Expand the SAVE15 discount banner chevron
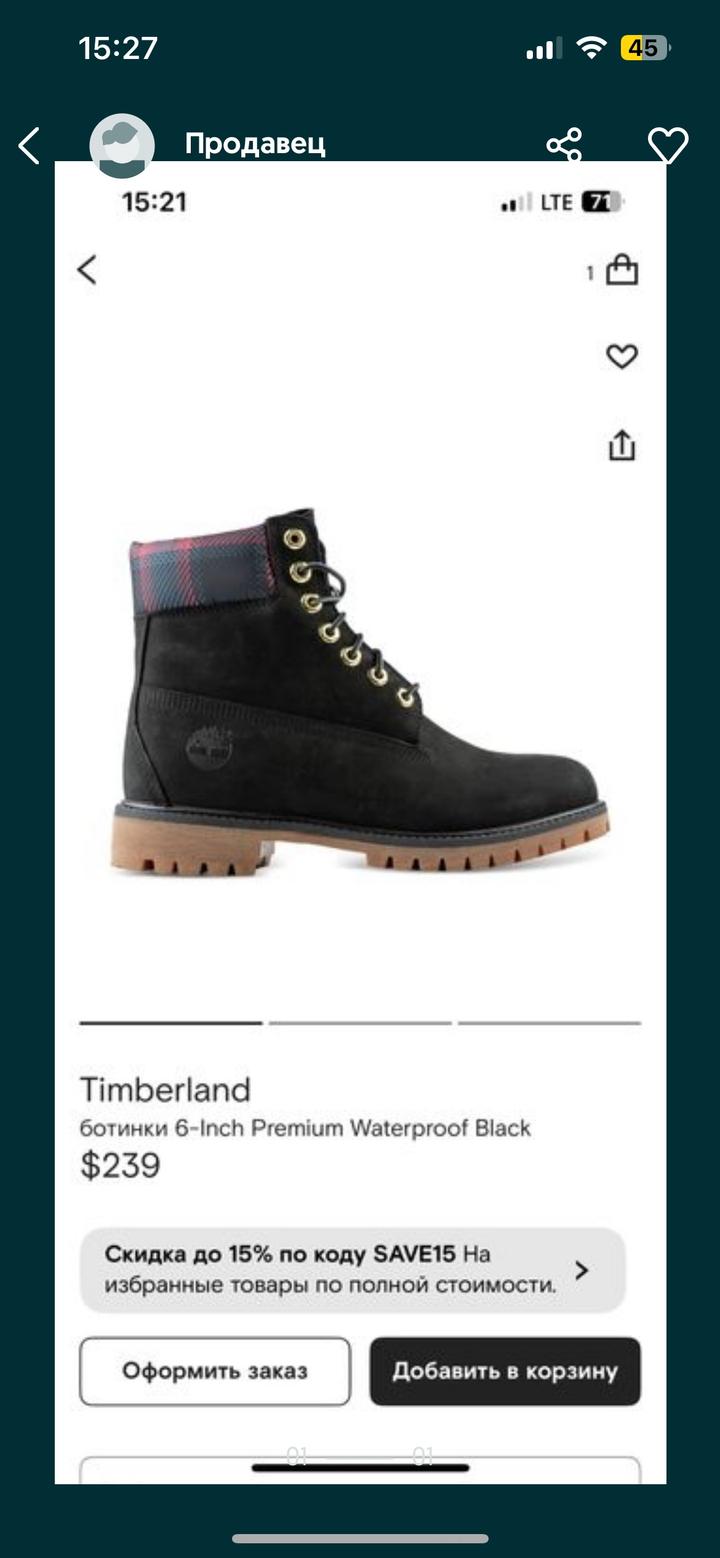This screenshot has width=720, height=1558. 582,1270
